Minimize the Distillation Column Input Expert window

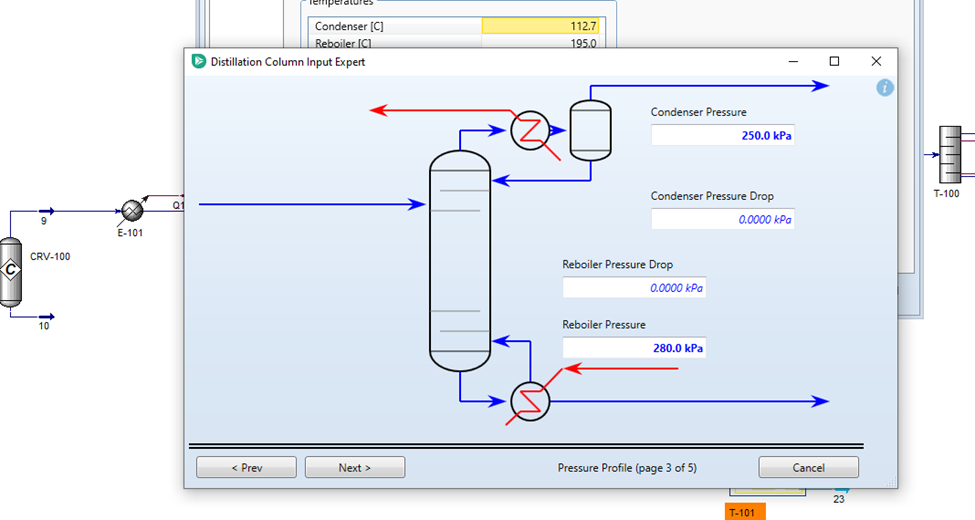(793, 61)
